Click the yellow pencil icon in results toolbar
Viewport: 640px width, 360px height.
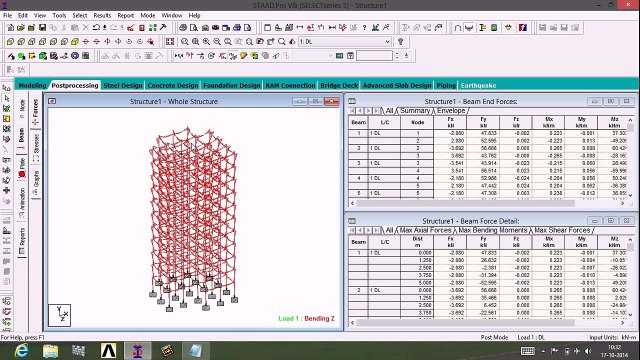tap(243, 56)
